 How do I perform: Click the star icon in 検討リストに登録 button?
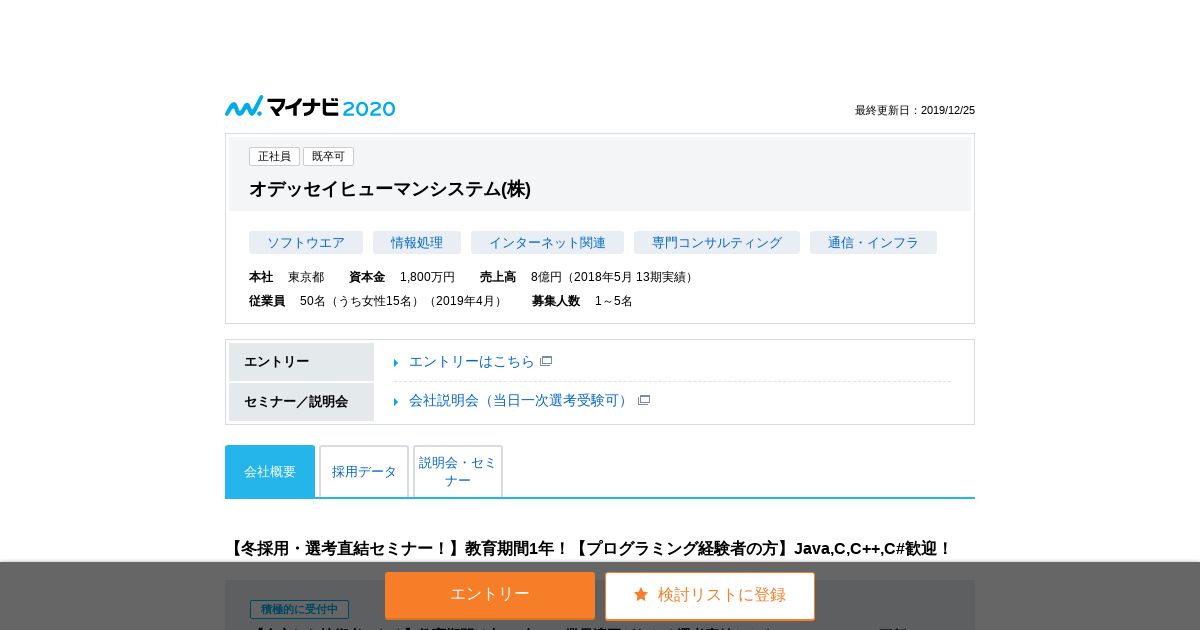tap(641, 594)
